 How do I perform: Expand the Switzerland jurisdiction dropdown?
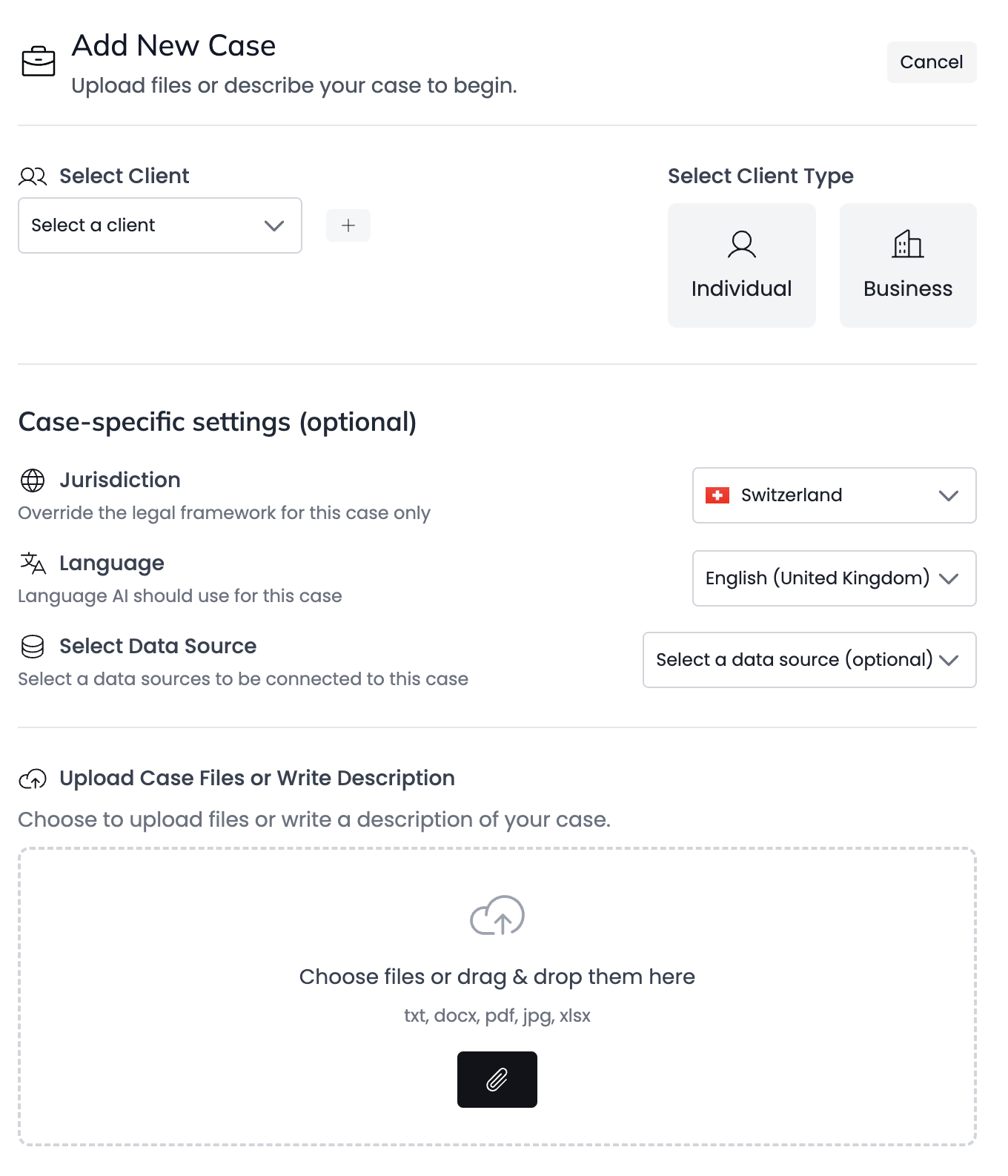[835, 495]
